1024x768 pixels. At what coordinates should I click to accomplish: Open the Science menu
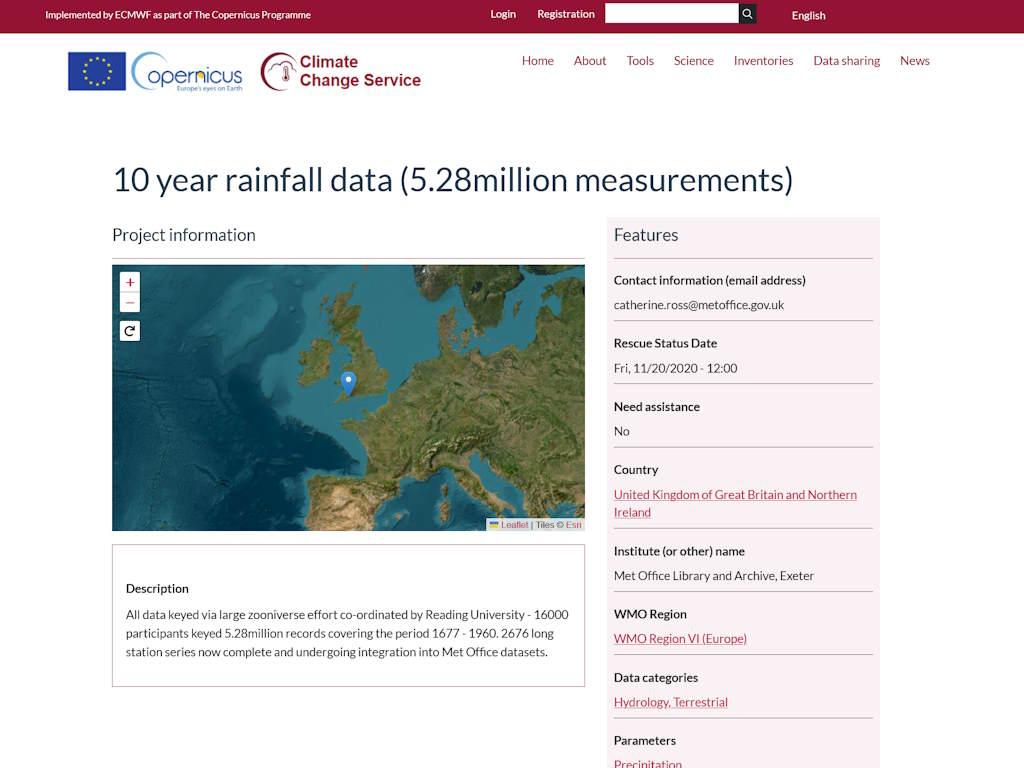click(x=693, y=61)
